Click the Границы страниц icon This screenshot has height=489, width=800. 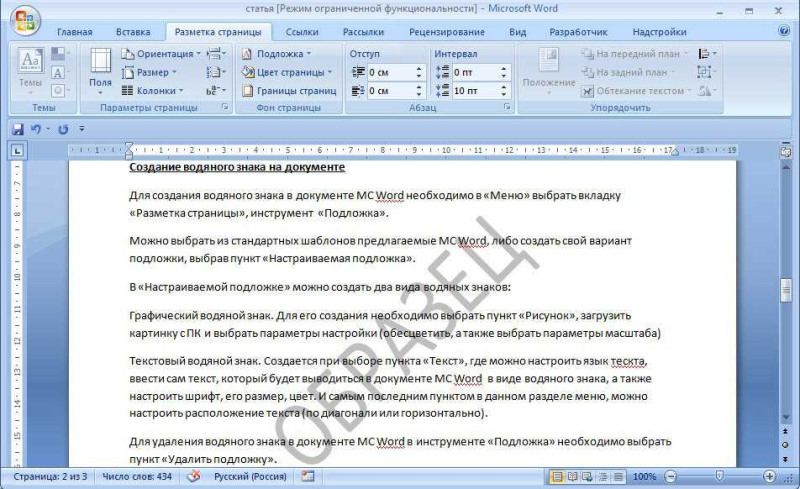tap(289, 90)
